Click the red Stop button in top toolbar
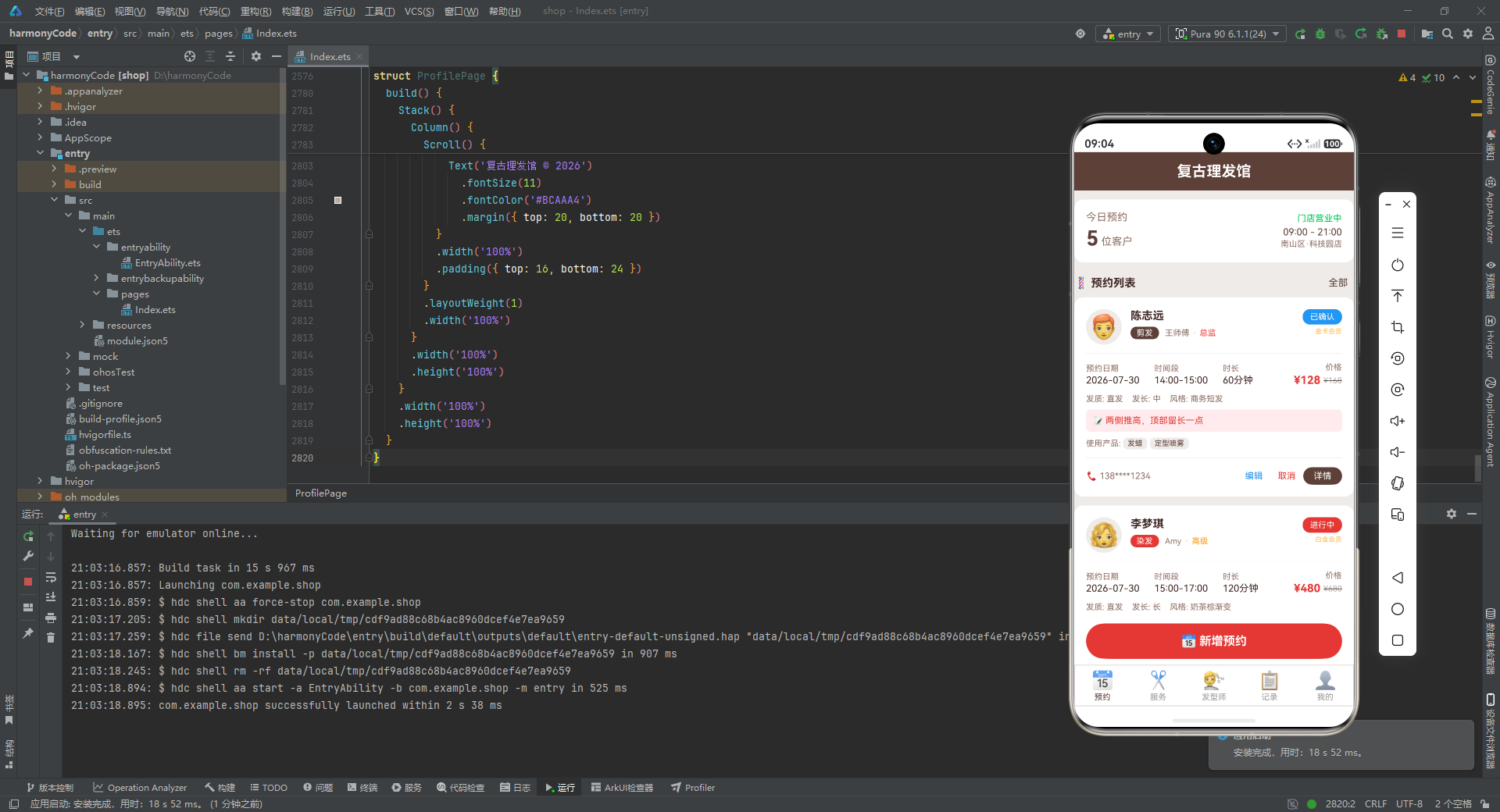Viewport: 1500px width, 812px height. [x=1402, y=34]
